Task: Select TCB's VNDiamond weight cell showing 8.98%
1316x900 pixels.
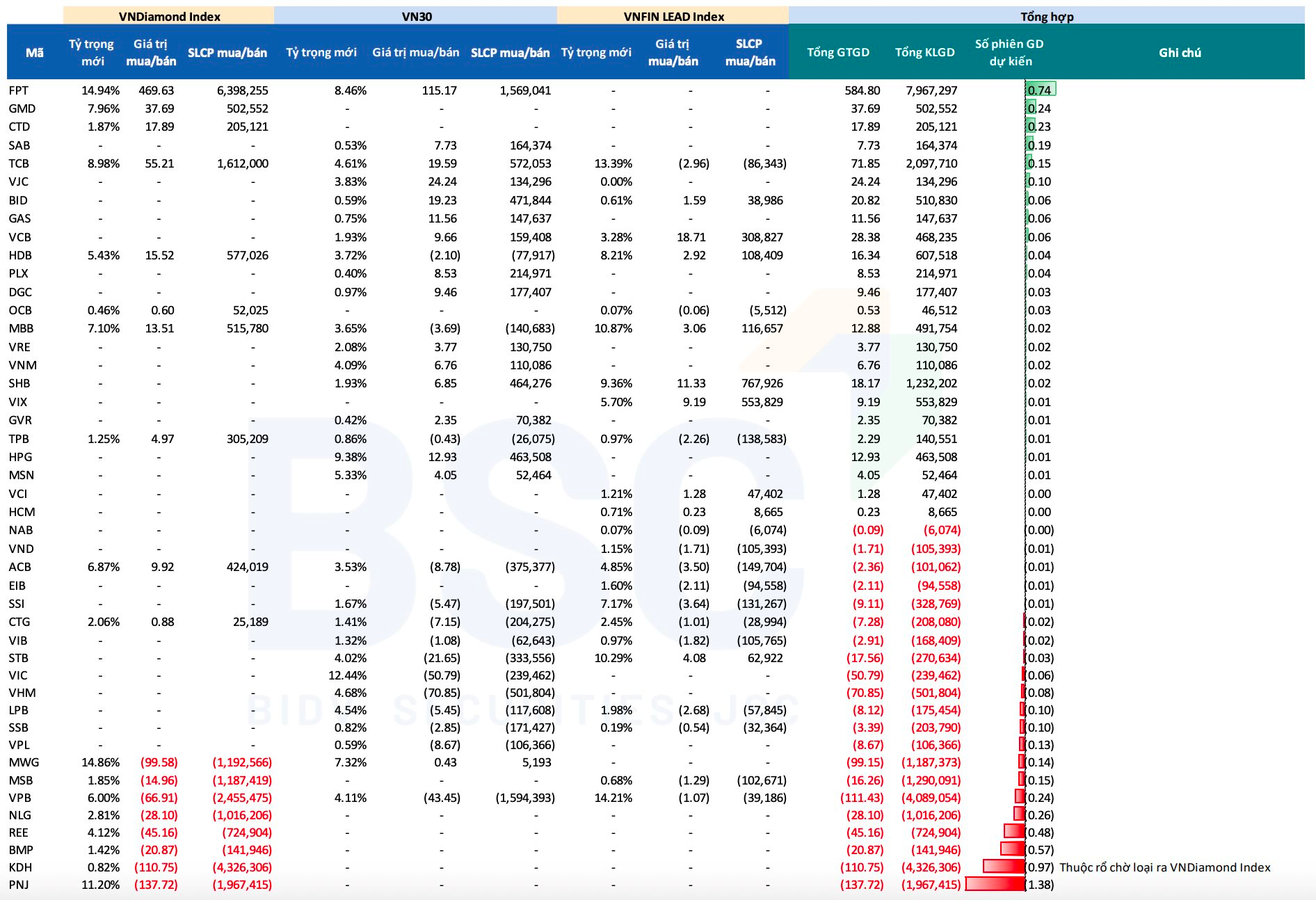Action: click(102, 163)
